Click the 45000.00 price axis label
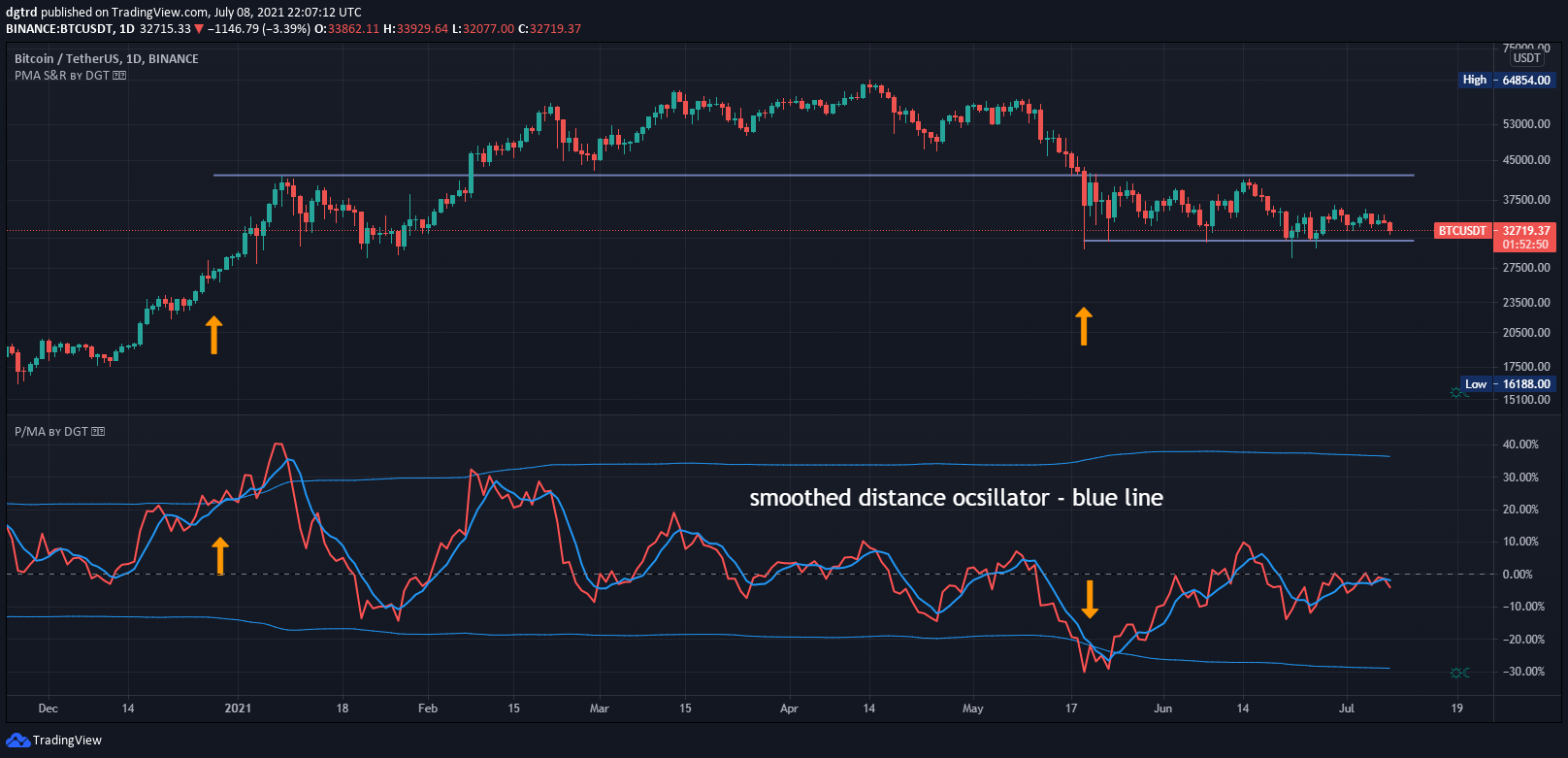 [x=1526, y=160]
